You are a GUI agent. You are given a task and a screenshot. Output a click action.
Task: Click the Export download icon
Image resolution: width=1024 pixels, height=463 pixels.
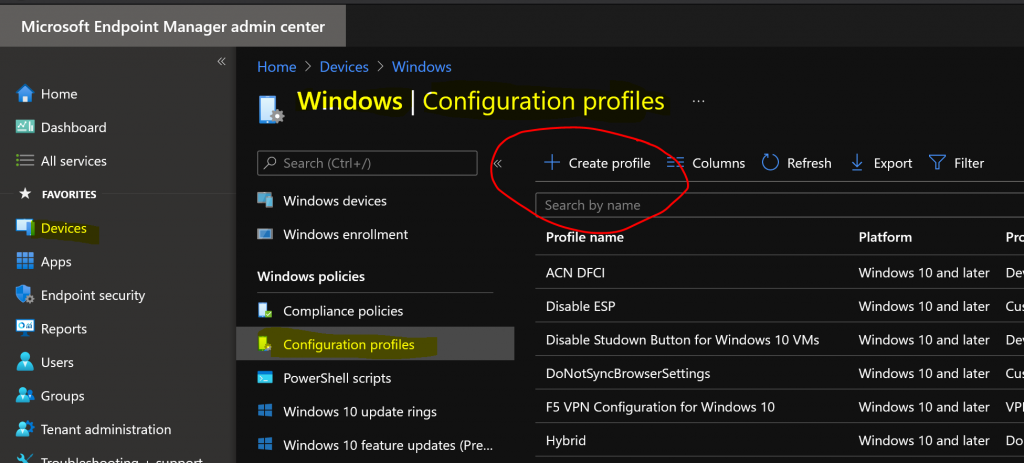pos(857,163)
